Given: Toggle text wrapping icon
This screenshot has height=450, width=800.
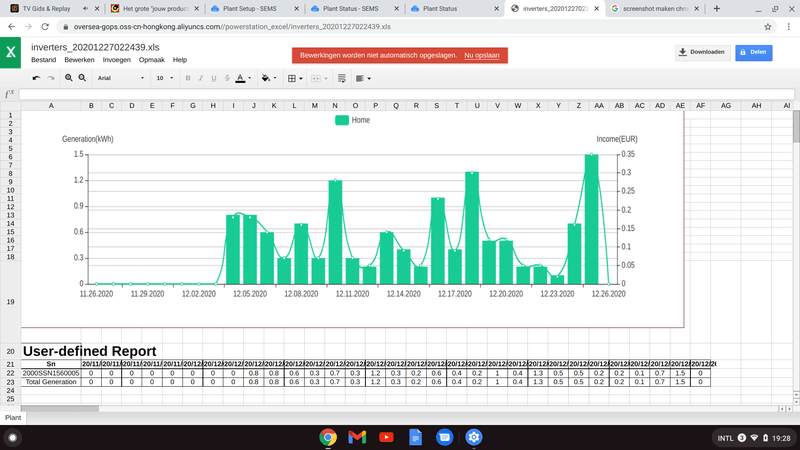Looking at the screenshot, I should click(342, 78).
